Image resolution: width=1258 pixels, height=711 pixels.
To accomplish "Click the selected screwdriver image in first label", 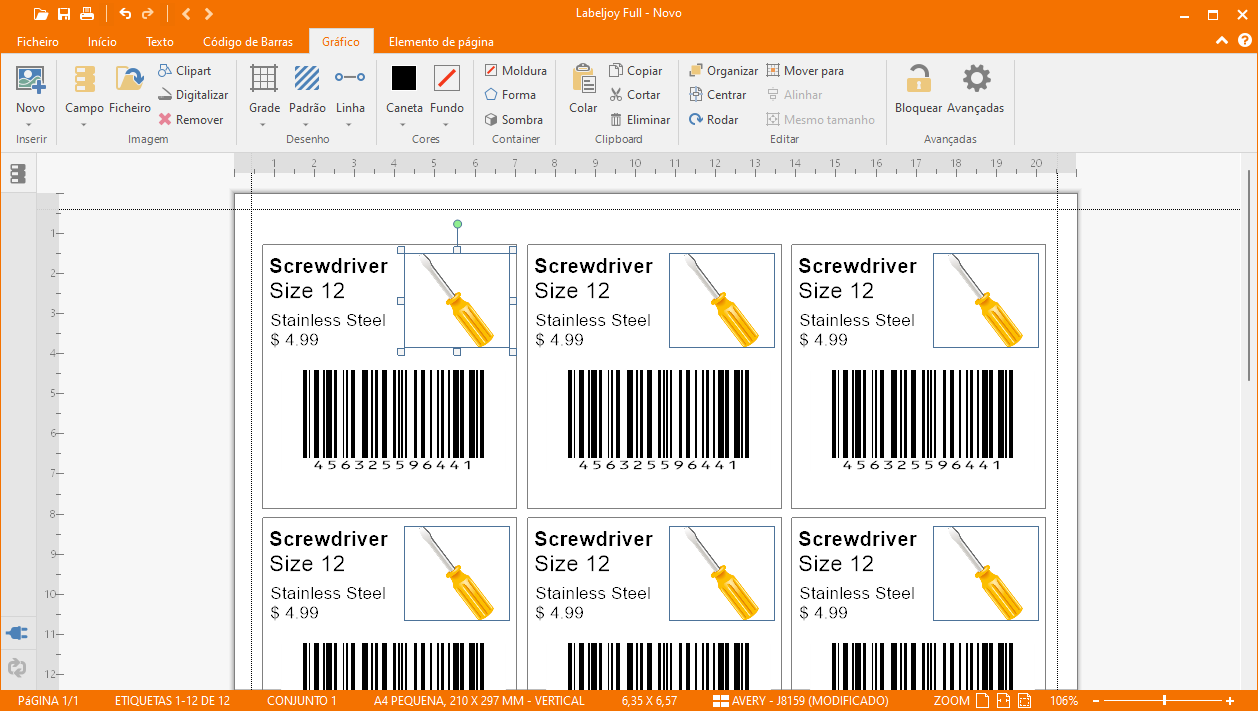I will coord(457,300).
